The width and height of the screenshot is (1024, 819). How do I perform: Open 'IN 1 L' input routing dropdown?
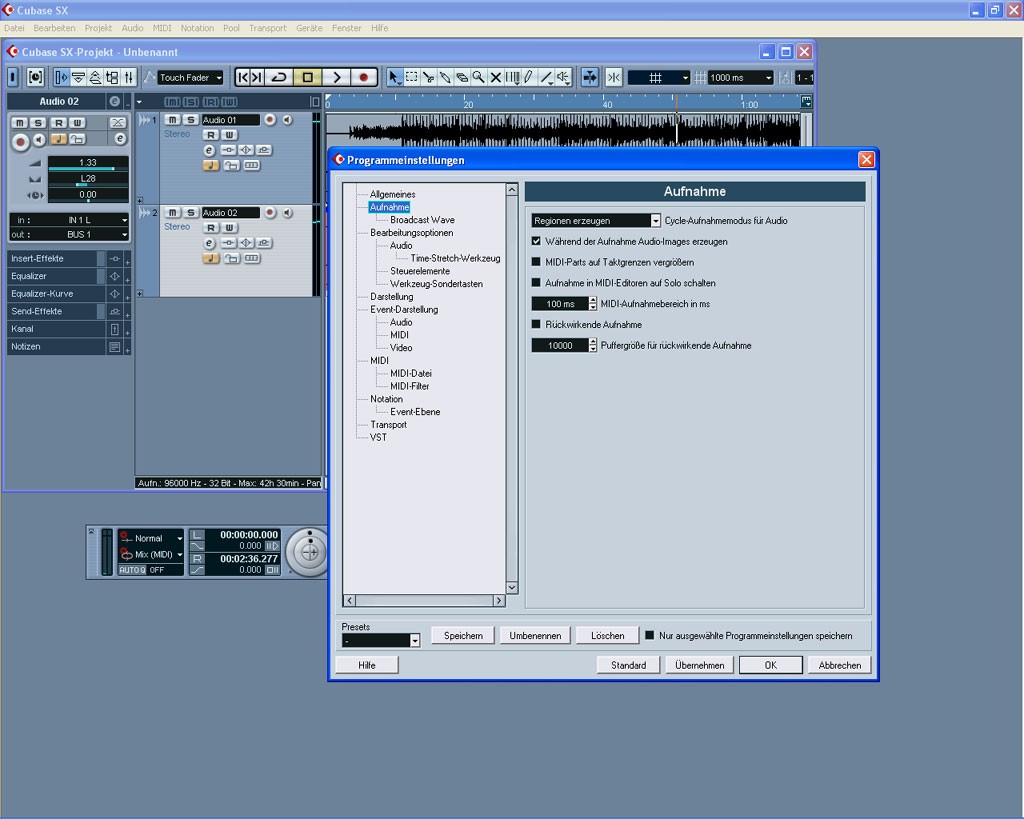coord(69,220)
